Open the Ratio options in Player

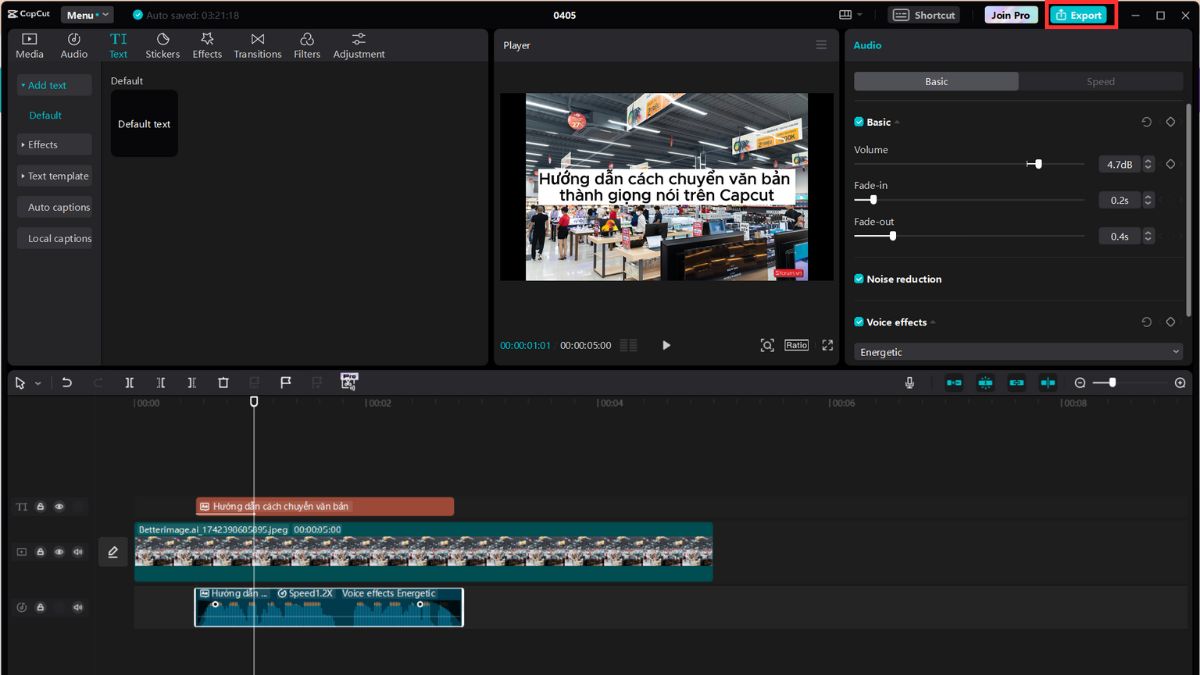click(796, 345)
